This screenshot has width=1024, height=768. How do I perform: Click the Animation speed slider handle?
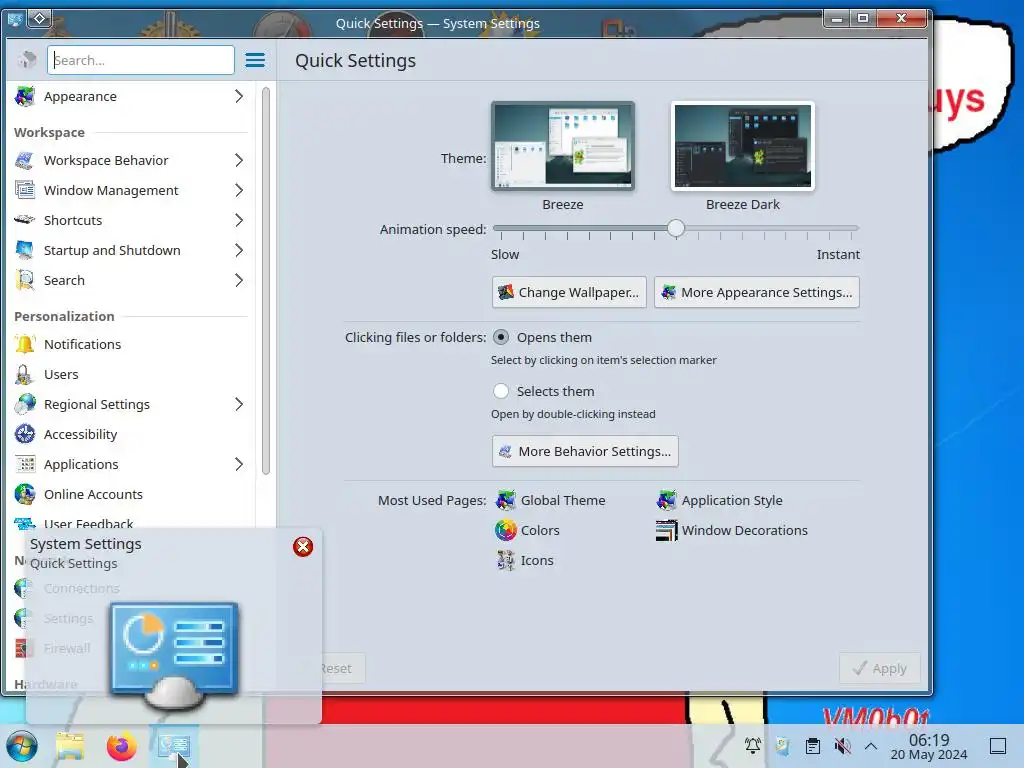676,228
